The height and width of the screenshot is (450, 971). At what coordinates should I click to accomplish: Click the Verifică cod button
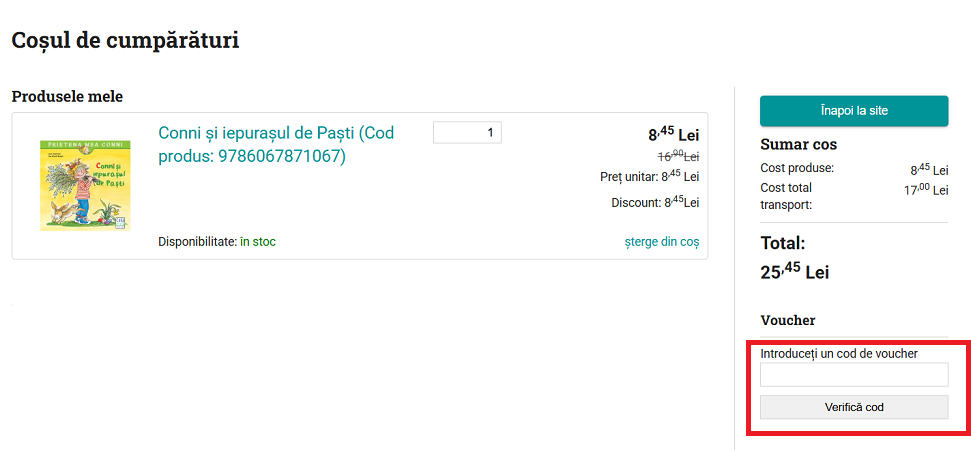pos(854,407)
